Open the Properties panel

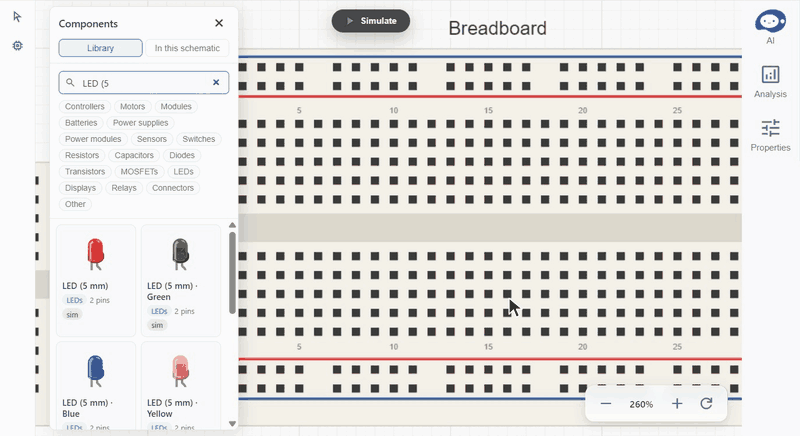coord(770,135)
